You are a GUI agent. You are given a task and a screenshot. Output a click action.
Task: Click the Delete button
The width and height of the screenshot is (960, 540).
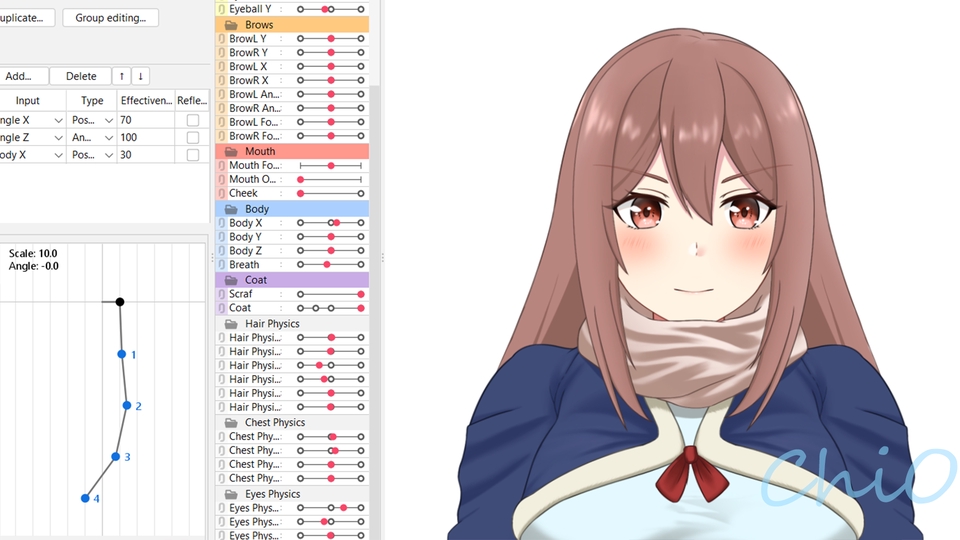(x=81, y=76)
